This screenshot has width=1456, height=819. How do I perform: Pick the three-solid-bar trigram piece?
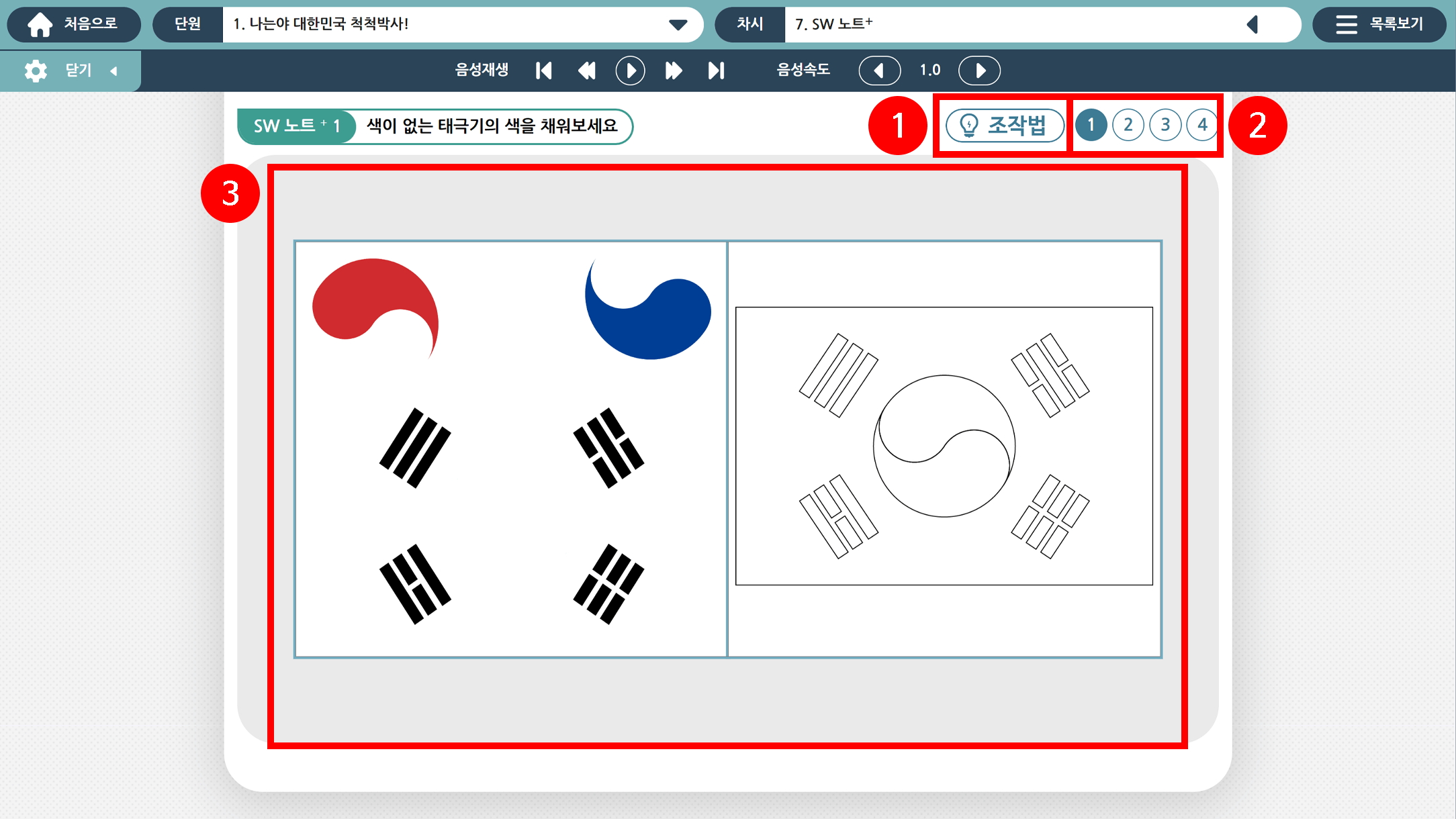[415, 448]
